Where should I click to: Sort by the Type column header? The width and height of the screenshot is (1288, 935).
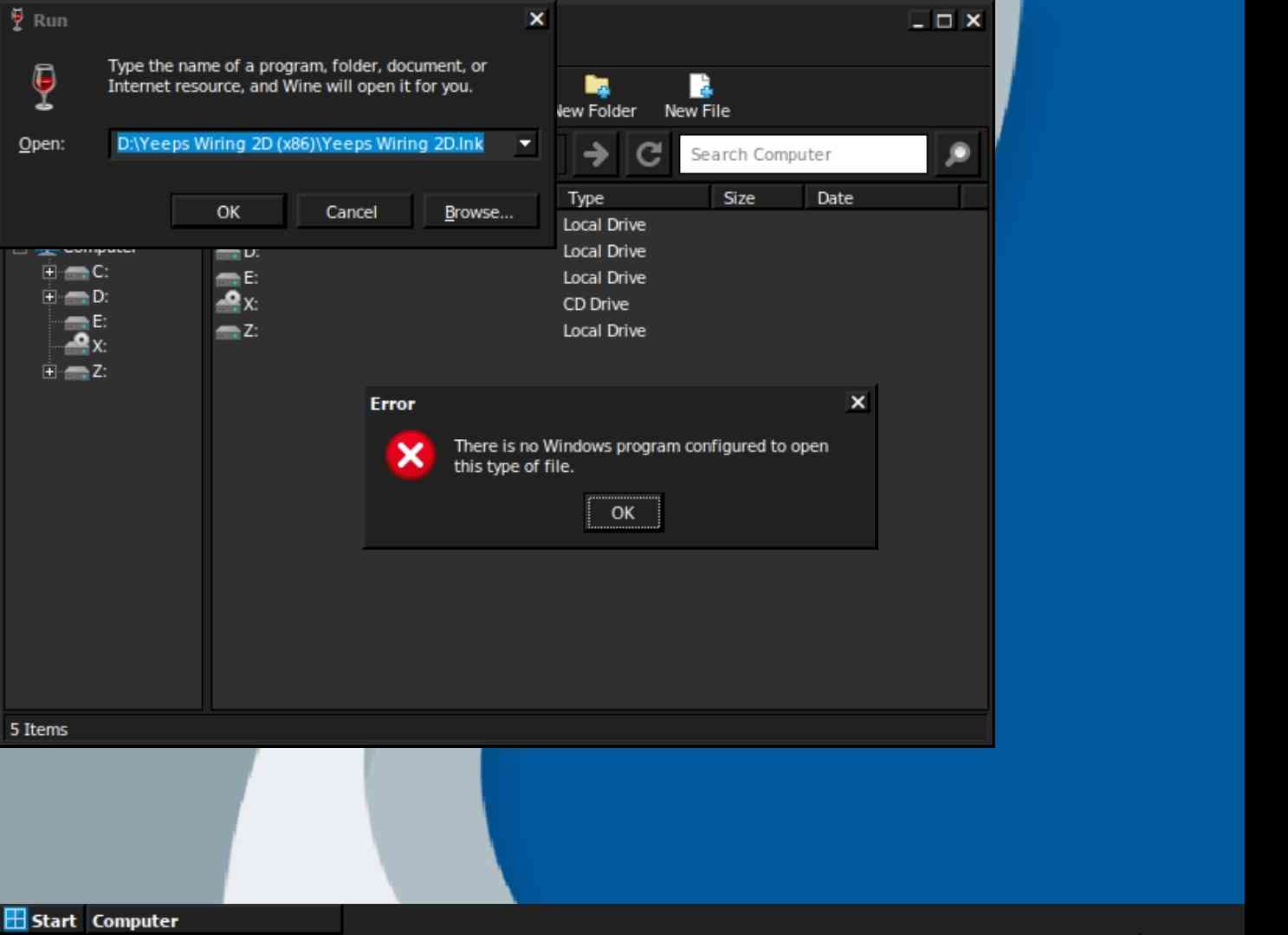[635, 197]
